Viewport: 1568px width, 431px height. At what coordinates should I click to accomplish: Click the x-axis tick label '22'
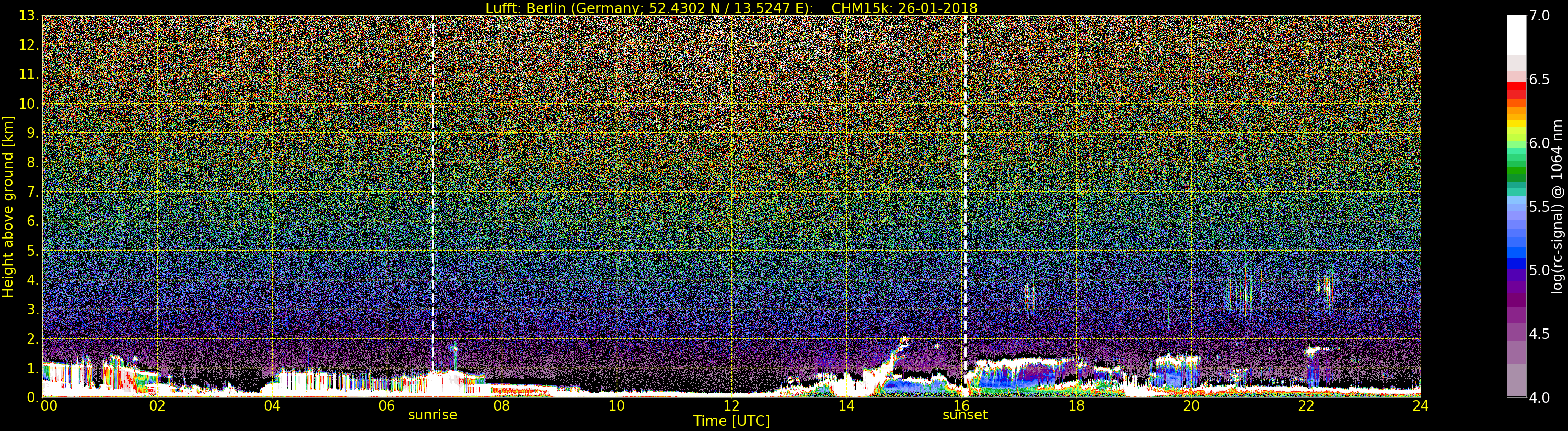pos(1306,406)
